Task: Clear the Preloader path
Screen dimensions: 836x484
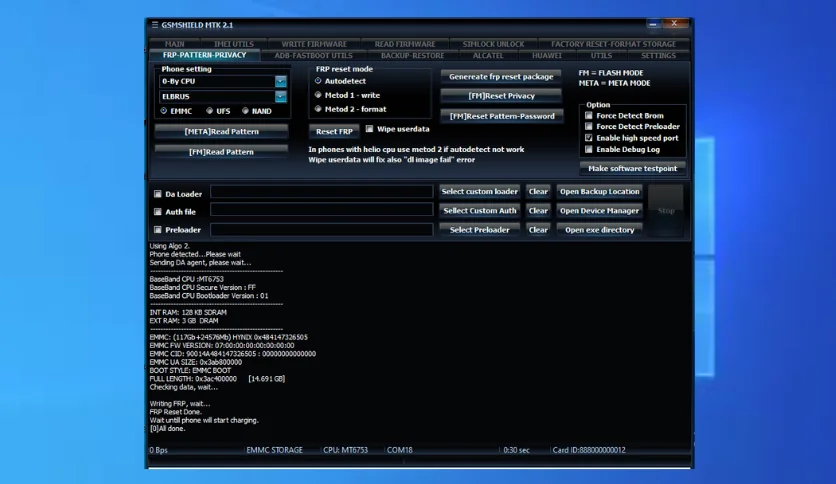Action: [538, 230]
